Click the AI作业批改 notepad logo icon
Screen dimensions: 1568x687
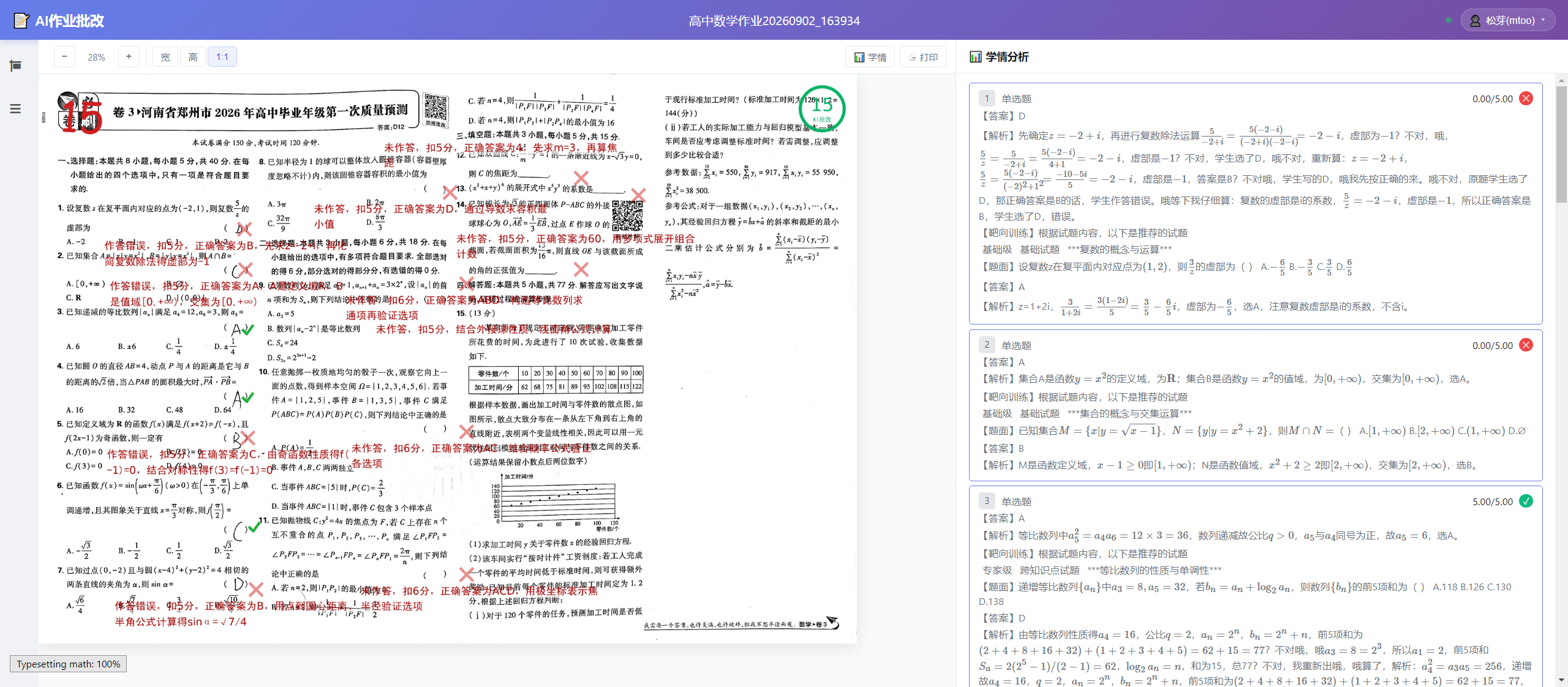pyautogui.click(x=21, y=21)
